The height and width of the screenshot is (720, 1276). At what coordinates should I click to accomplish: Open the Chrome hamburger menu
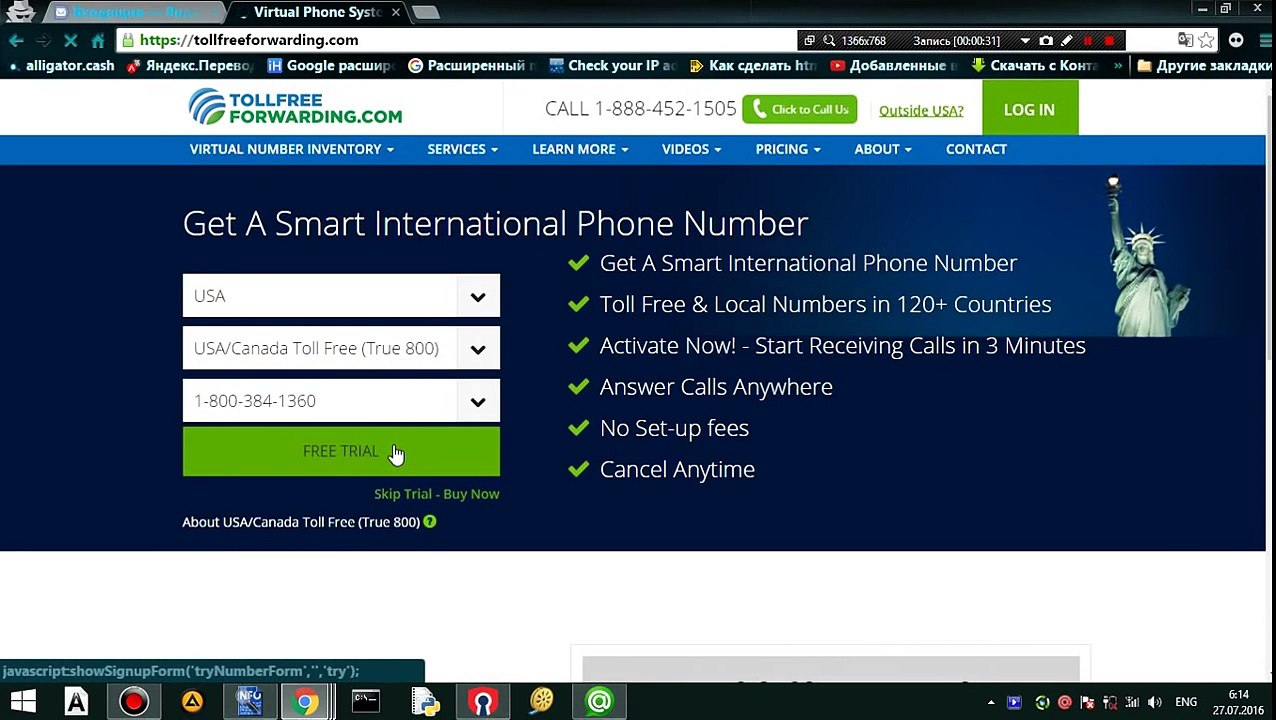click(1264, 40)
